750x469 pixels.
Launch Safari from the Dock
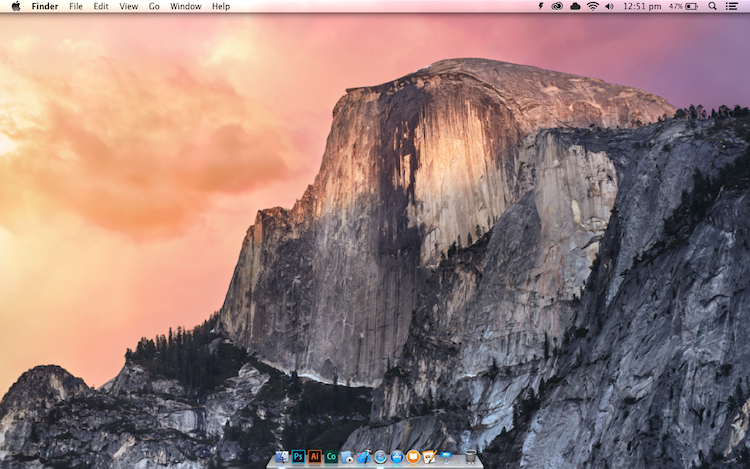(x=380, y=457)
